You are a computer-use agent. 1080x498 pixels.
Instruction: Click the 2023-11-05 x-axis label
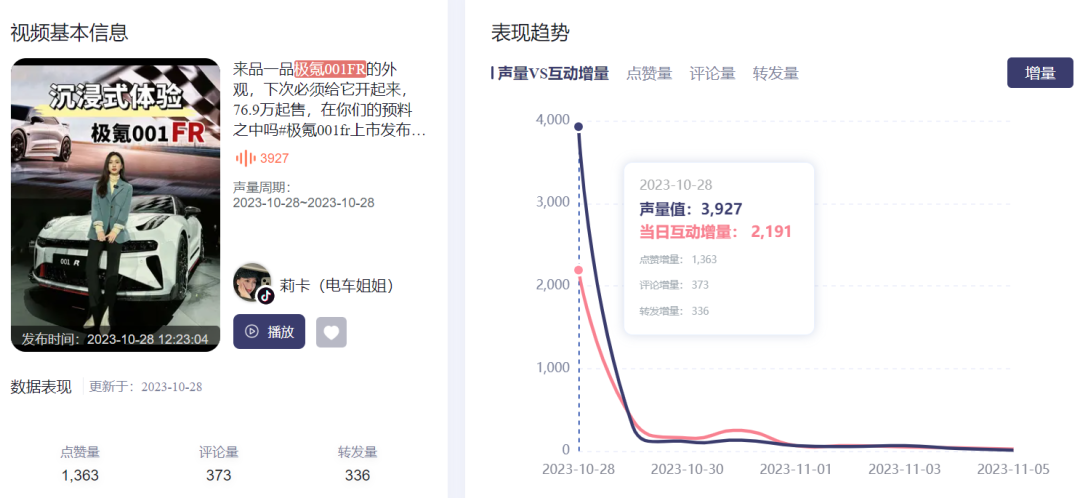pyautogui.click(x=1013, y=469)
